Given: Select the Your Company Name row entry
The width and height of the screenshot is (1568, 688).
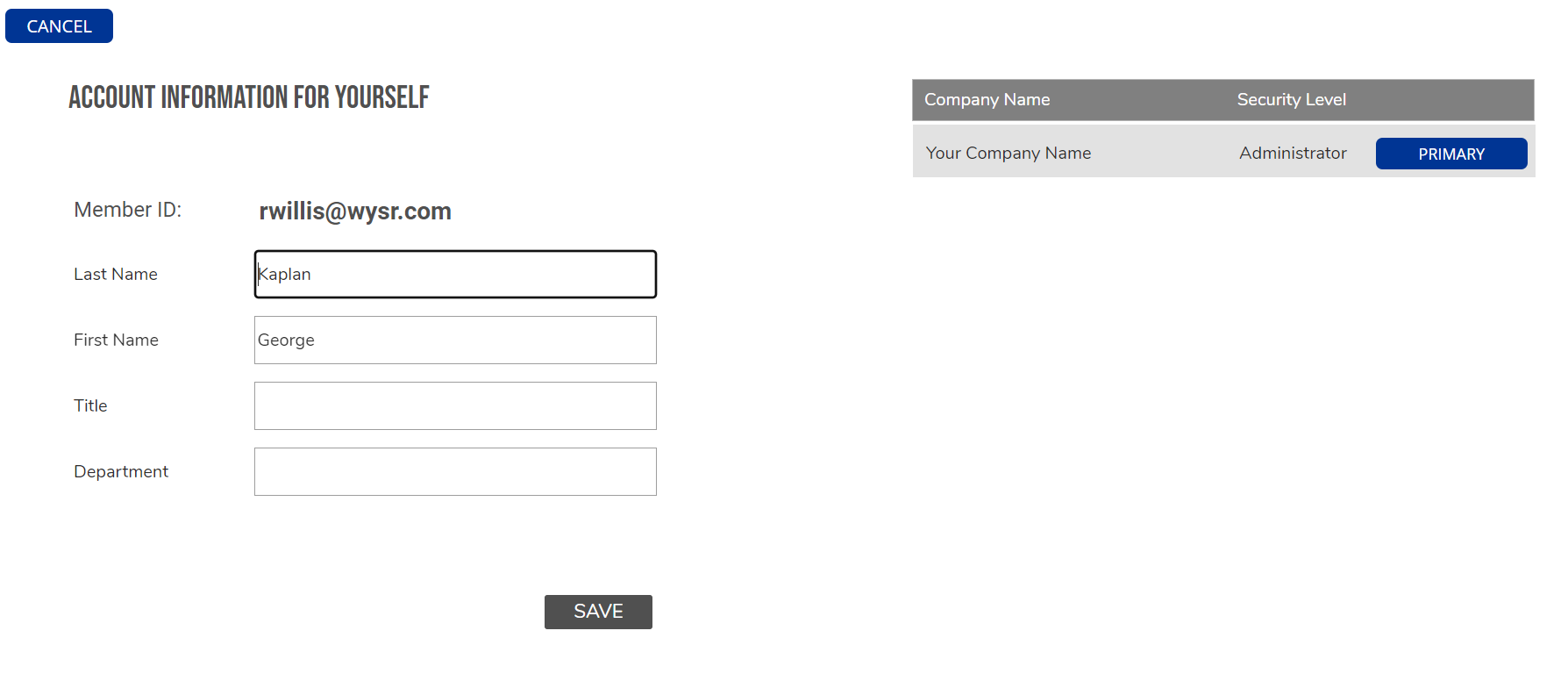Looking at the screenshot, I should 1008,154.
